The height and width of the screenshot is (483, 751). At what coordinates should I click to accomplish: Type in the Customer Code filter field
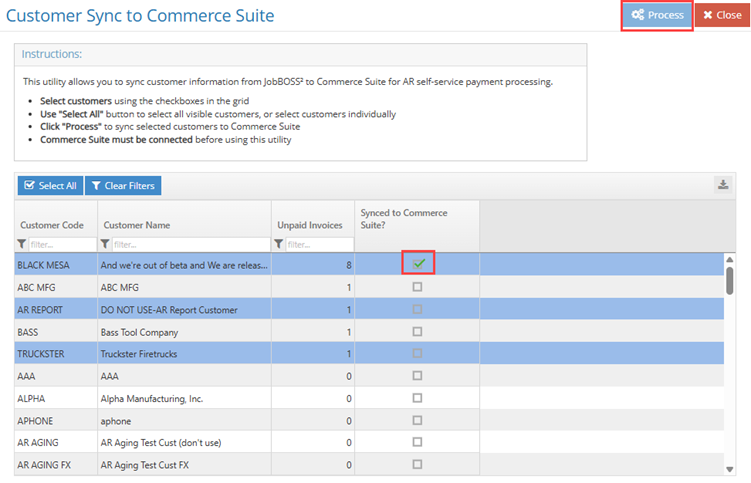62,244
